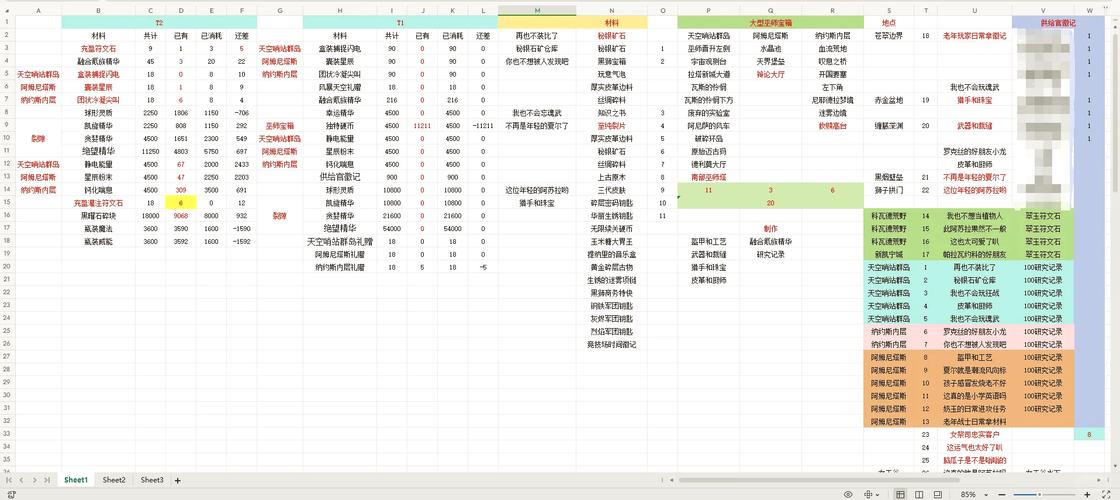Select the 研究记录 cell in column Q
Image resolution: width=1120 pixels, height=500 pixels.
pos(770,254)
